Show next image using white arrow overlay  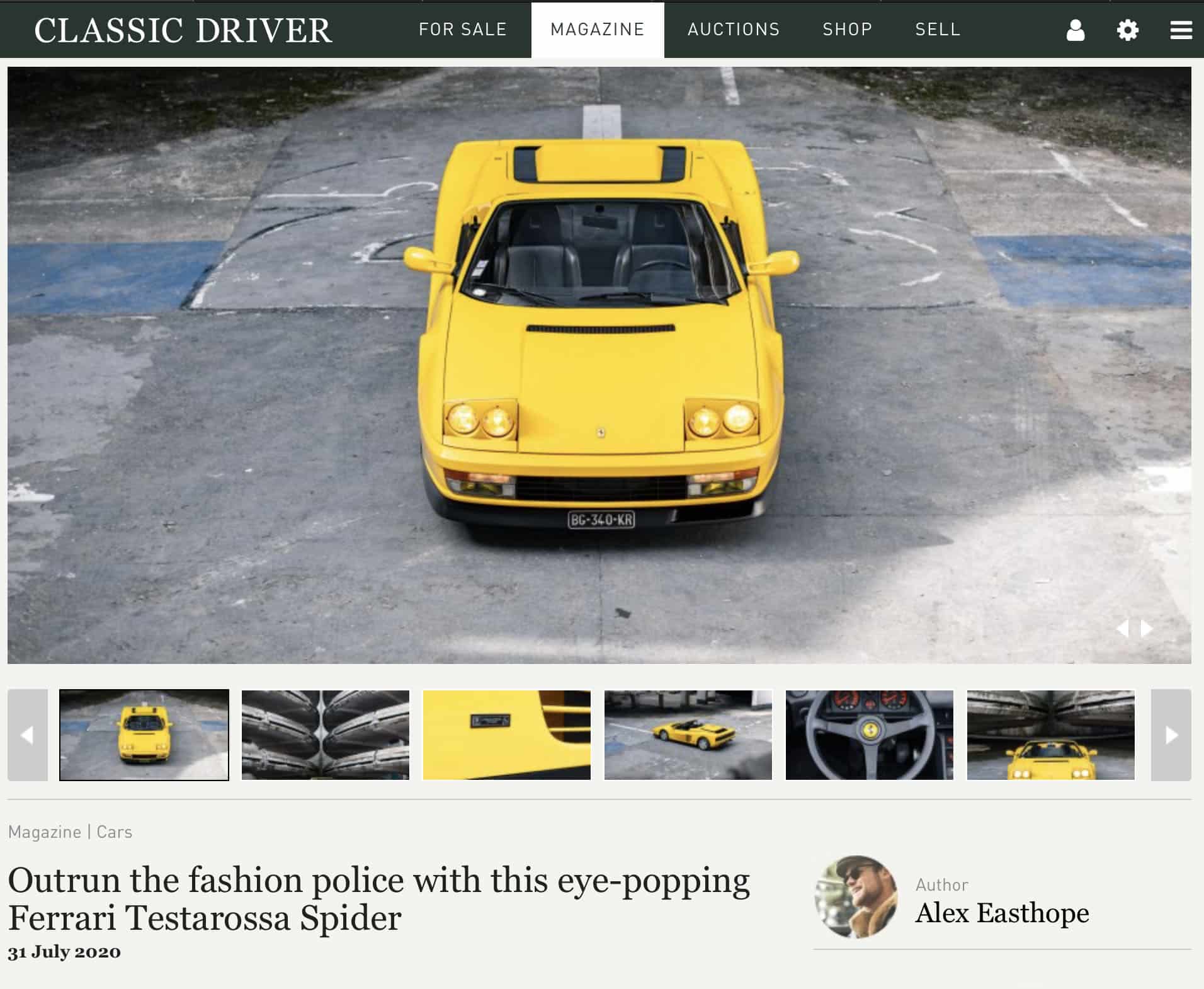[1147, 628]
